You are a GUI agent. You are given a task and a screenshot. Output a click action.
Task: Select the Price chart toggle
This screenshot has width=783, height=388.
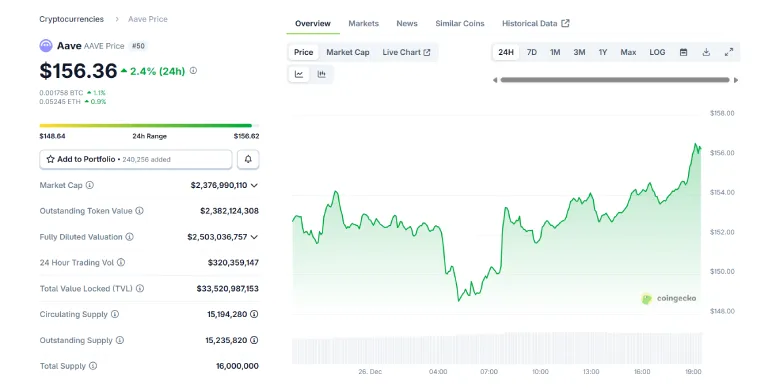304,52
